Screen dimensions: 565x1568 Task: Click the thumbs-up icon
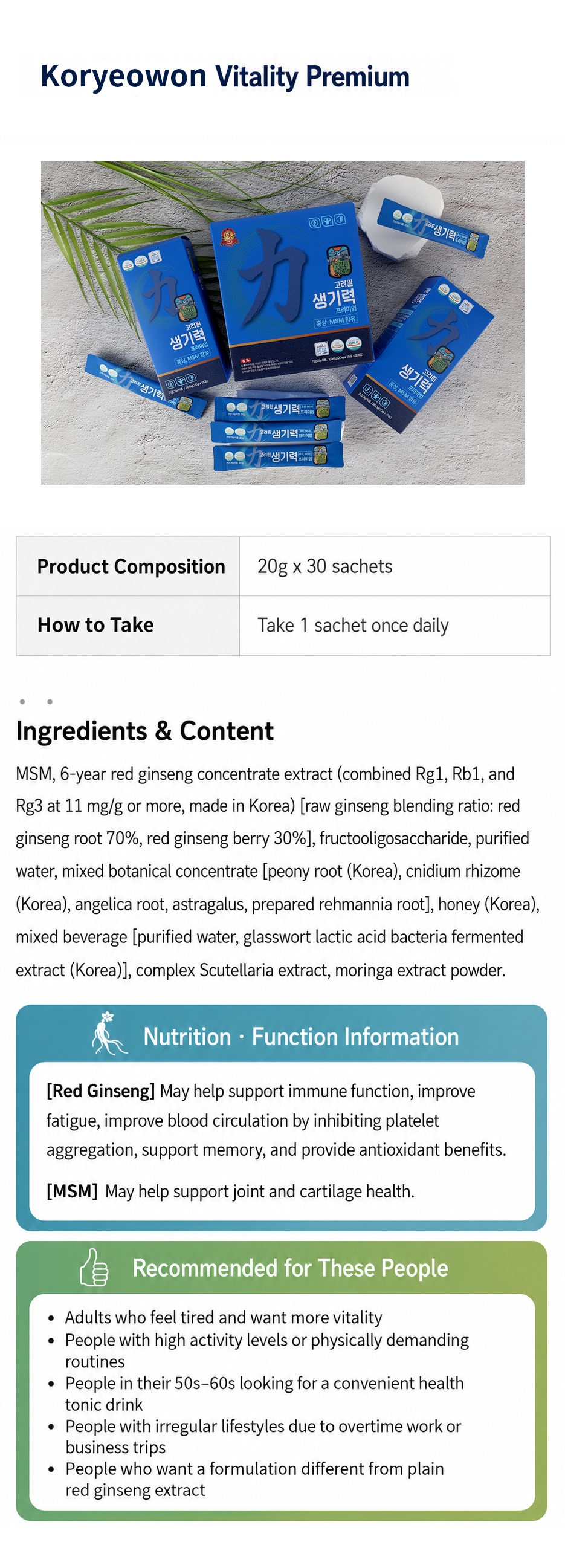94,1267
